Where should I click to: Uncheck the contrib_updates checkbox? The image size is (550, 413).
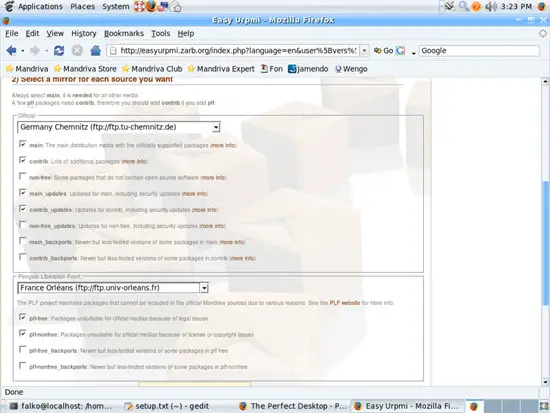point(22,208)
